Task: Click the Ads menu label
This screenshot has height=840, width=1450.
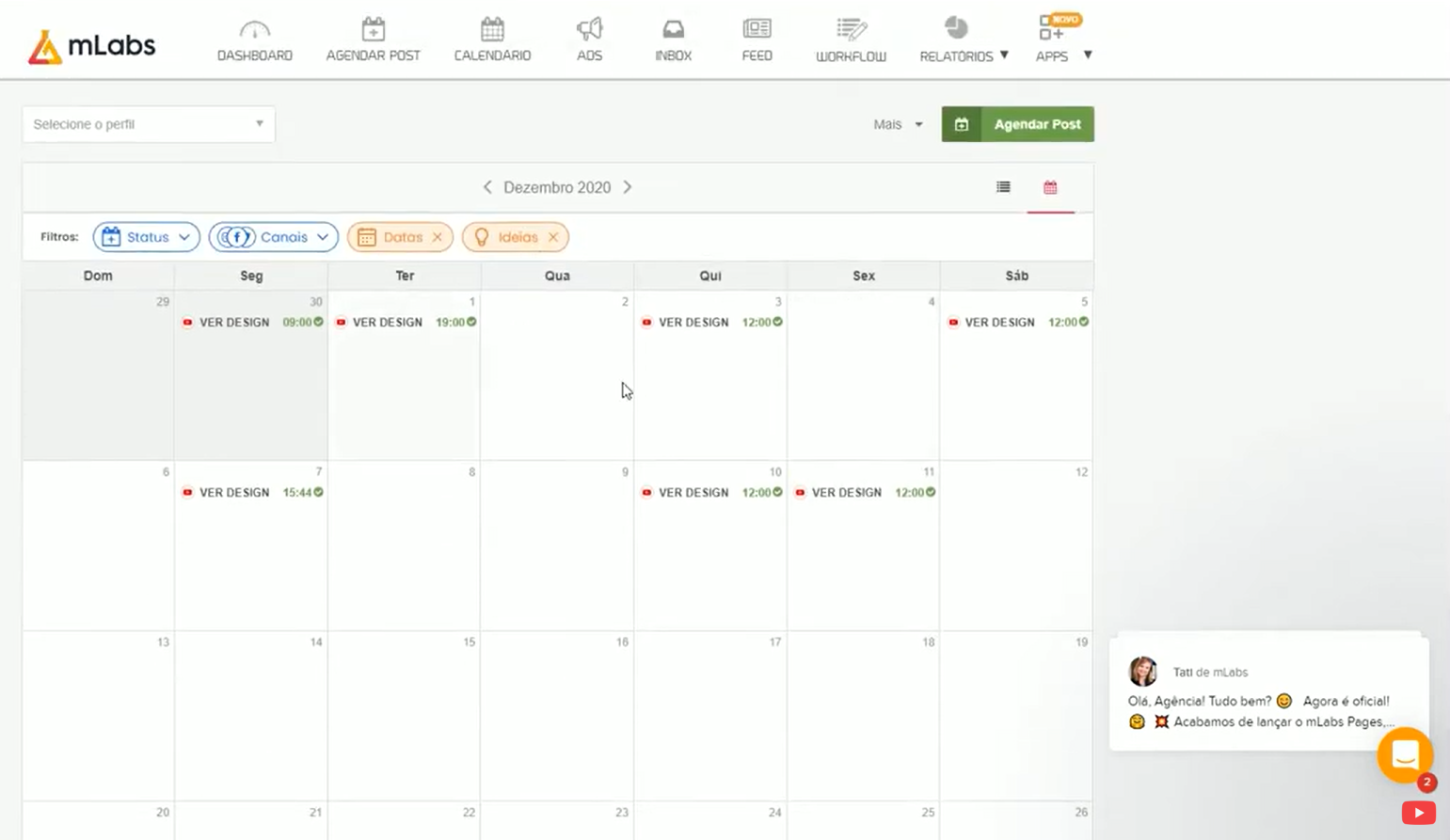Action: click(589, 55)
